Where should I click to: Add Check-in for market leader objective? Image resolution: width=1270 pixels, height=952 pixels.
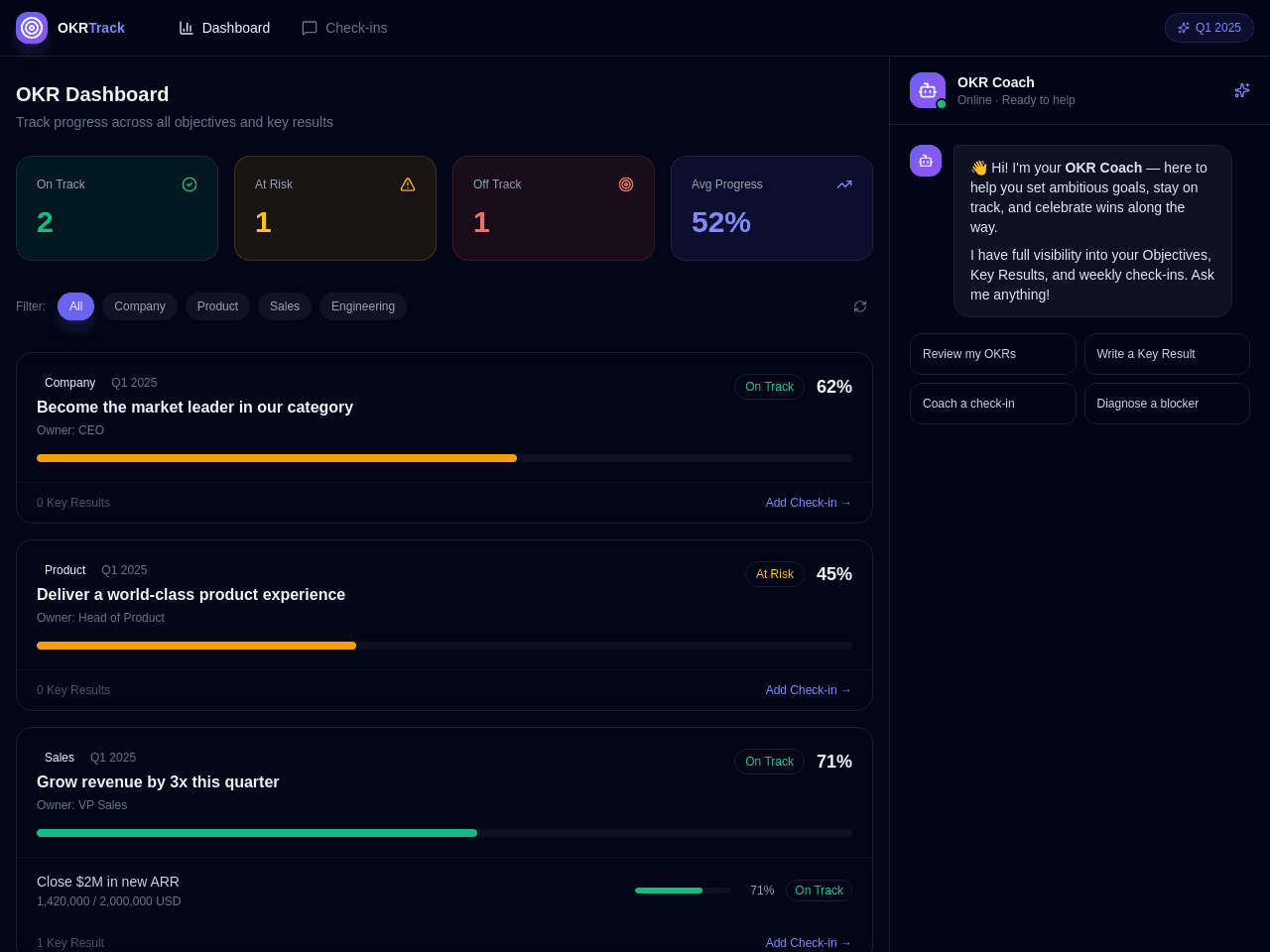pos(809,503)
